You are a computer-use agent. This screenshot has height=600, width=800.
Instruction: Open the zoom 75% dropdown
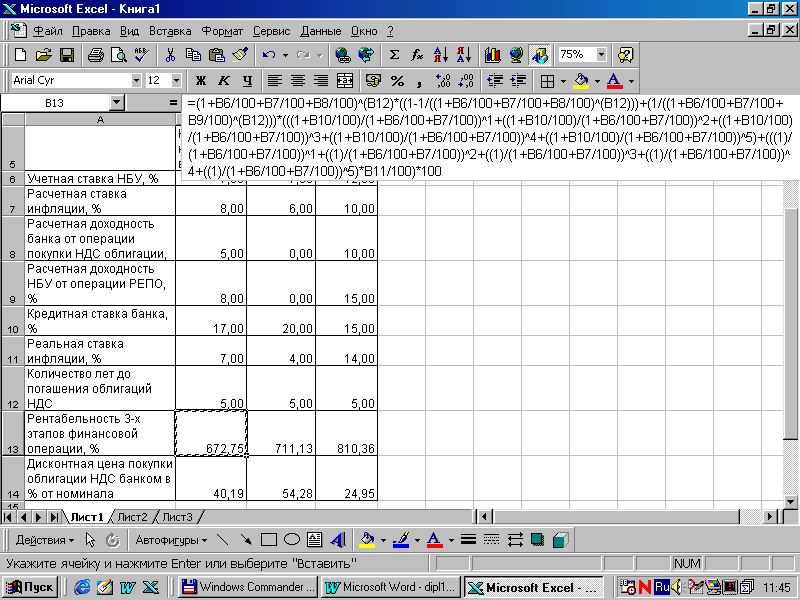click(602, 55)
